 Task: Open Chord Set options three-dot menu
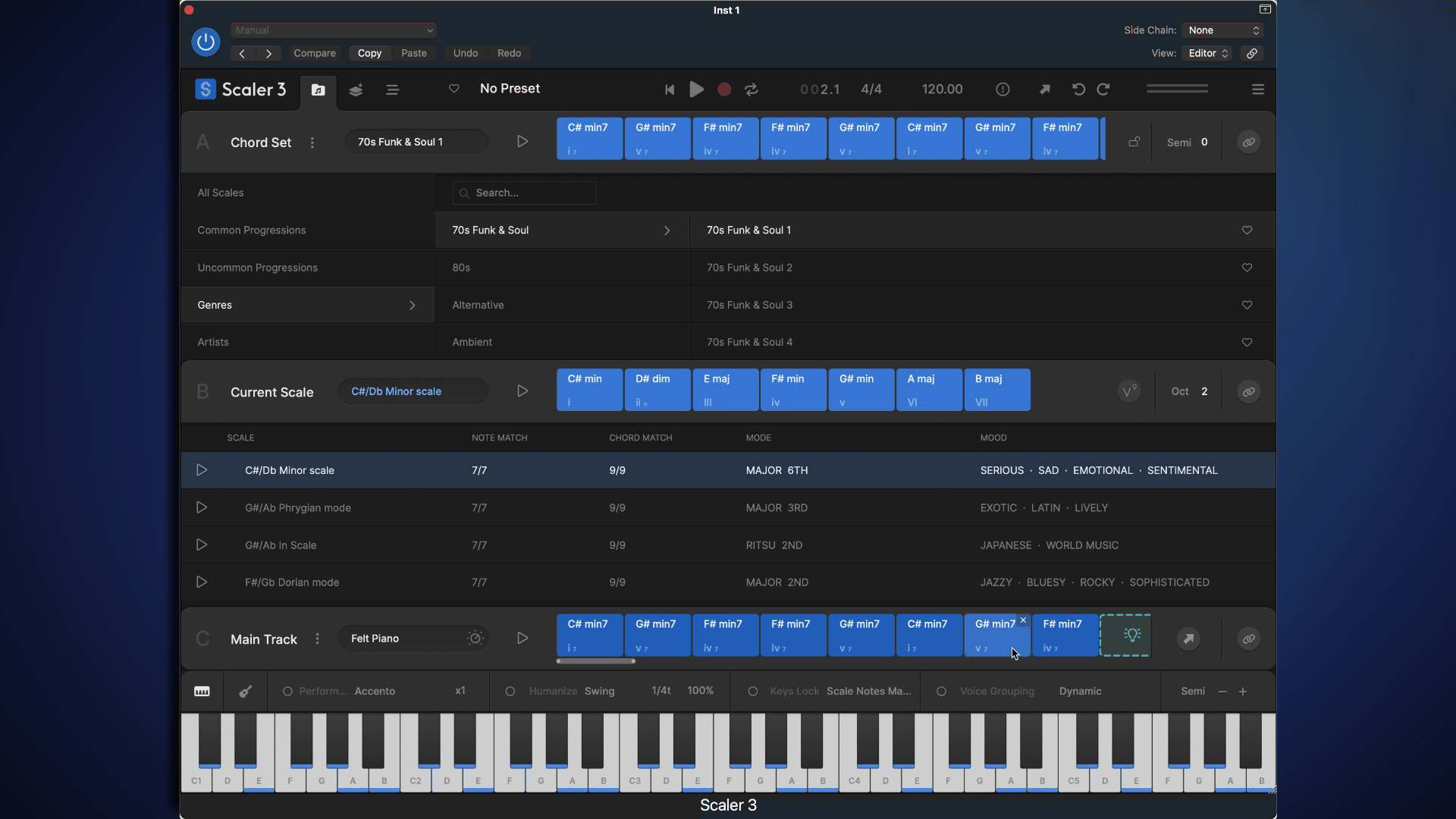tap(312, 143)
